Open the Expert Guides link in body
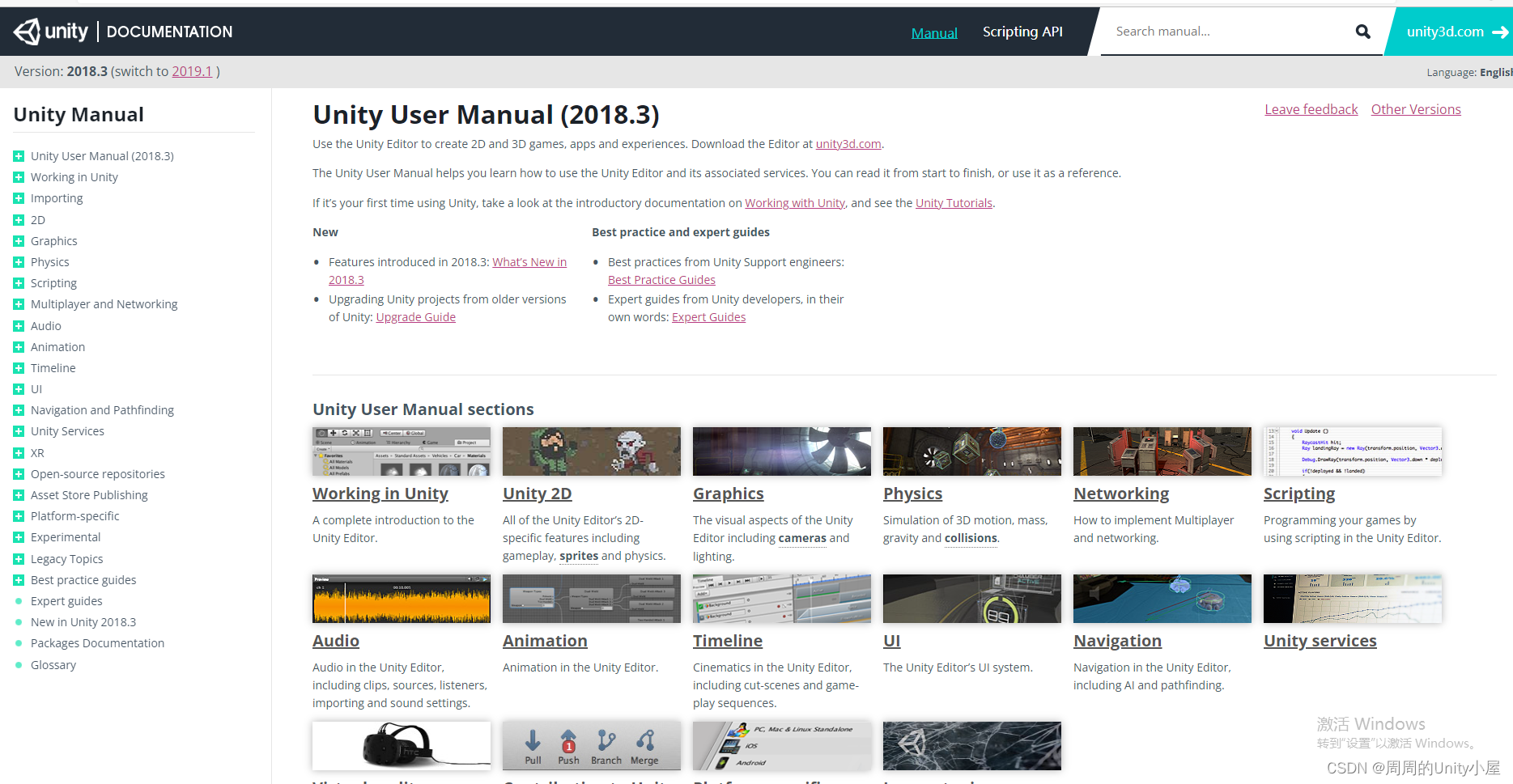 tap(708, 317)
